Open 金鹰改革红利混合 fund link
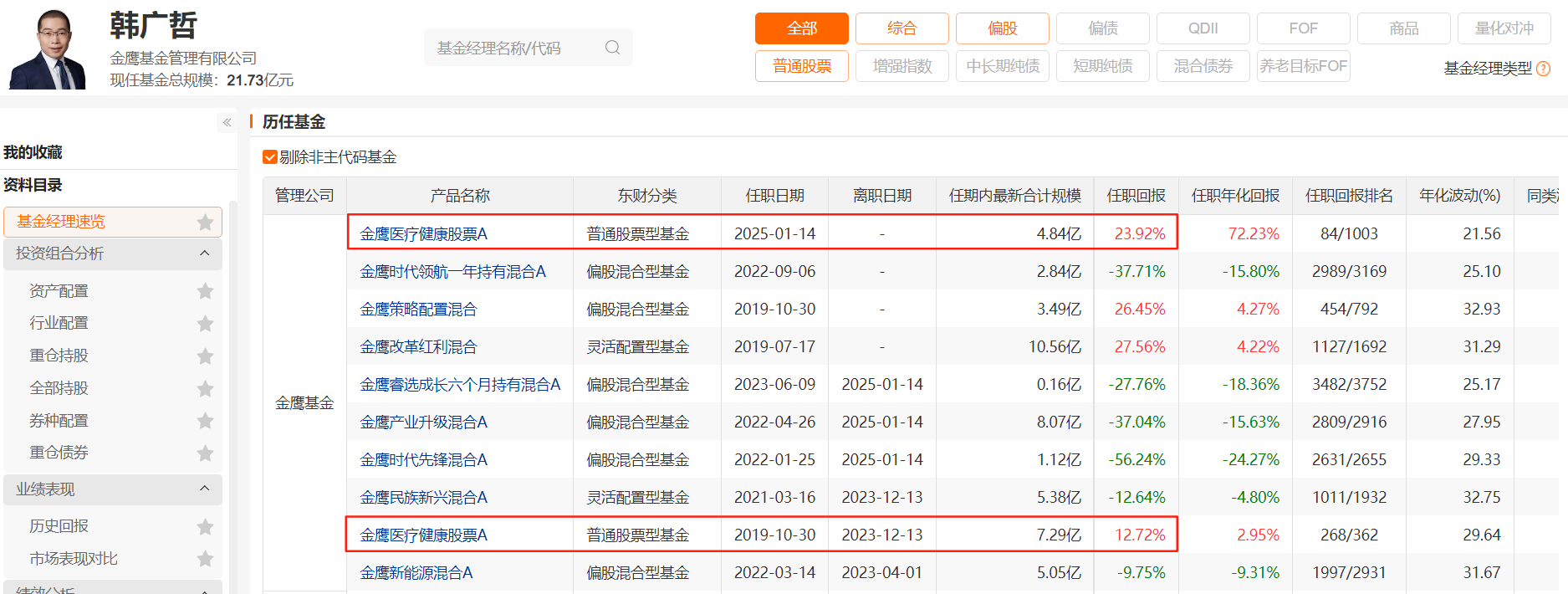Viewport: 1568px width, 594px height. (418, 347)
